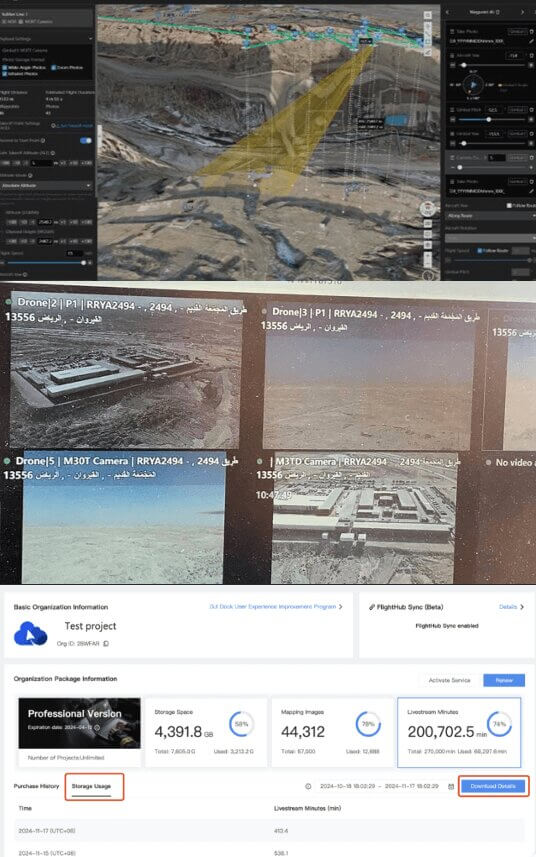Select the Storage Space card
The width and height of the screenshot is (536, 857).
click(206, 732)
